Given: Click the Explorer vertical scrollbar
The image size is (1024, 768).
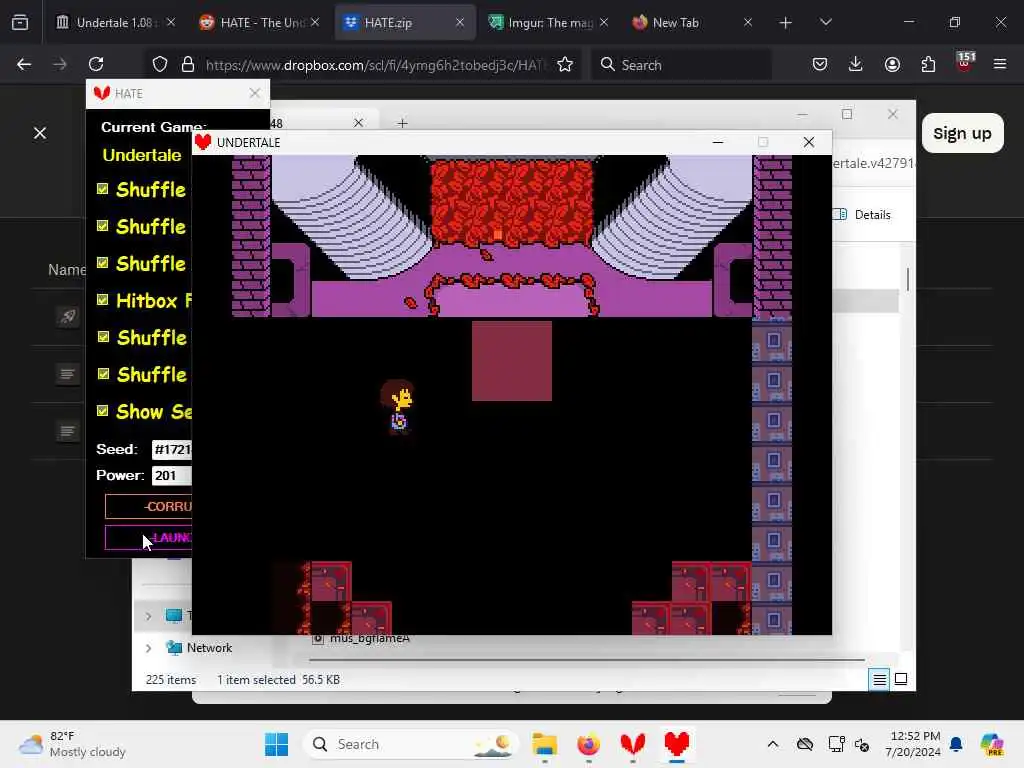Looking at the screenshot, I should coord(908,280).
